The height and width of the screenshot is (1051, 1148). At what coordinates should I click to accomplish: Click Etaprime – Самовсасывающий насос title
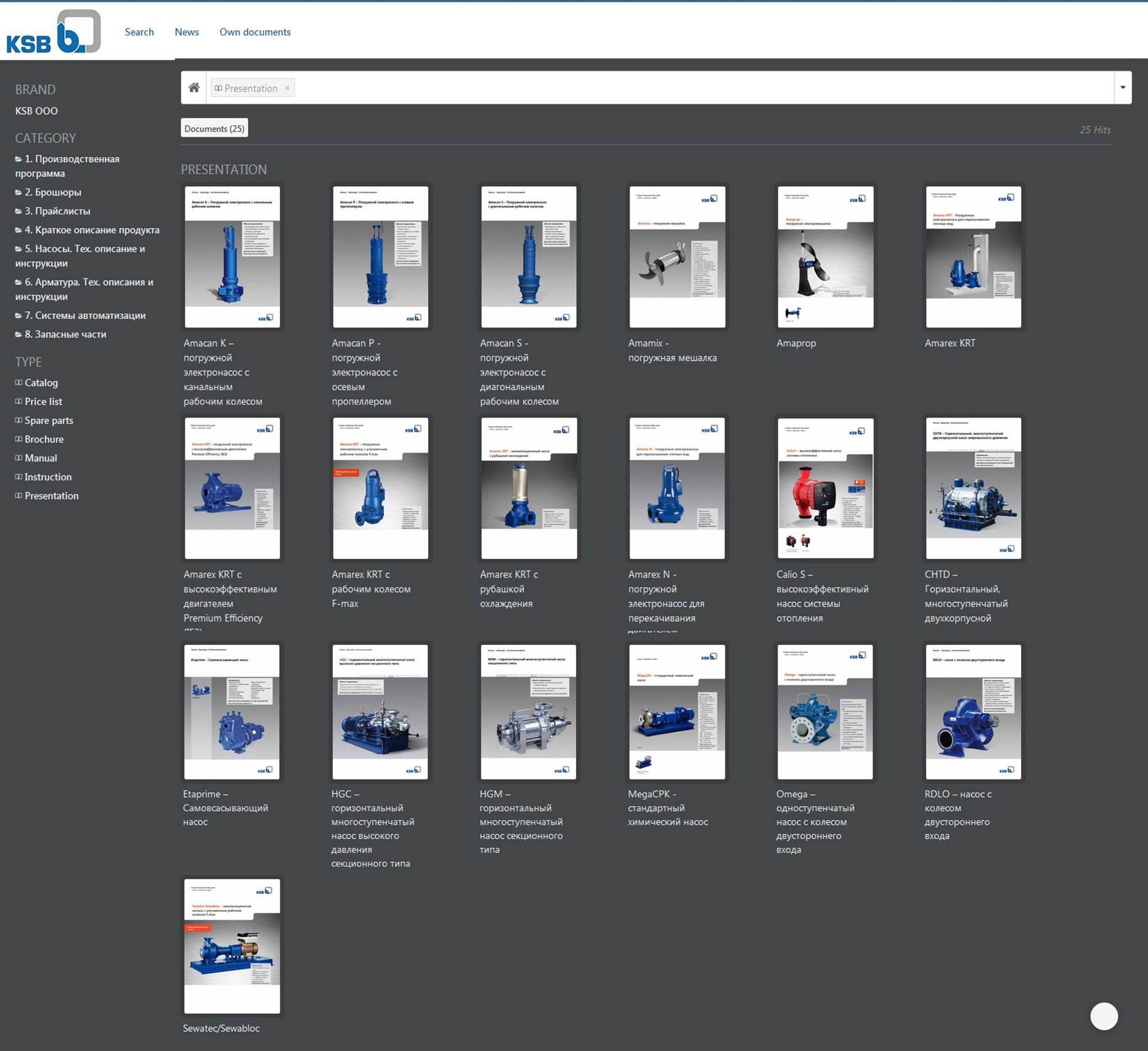[x=226, y=808]
